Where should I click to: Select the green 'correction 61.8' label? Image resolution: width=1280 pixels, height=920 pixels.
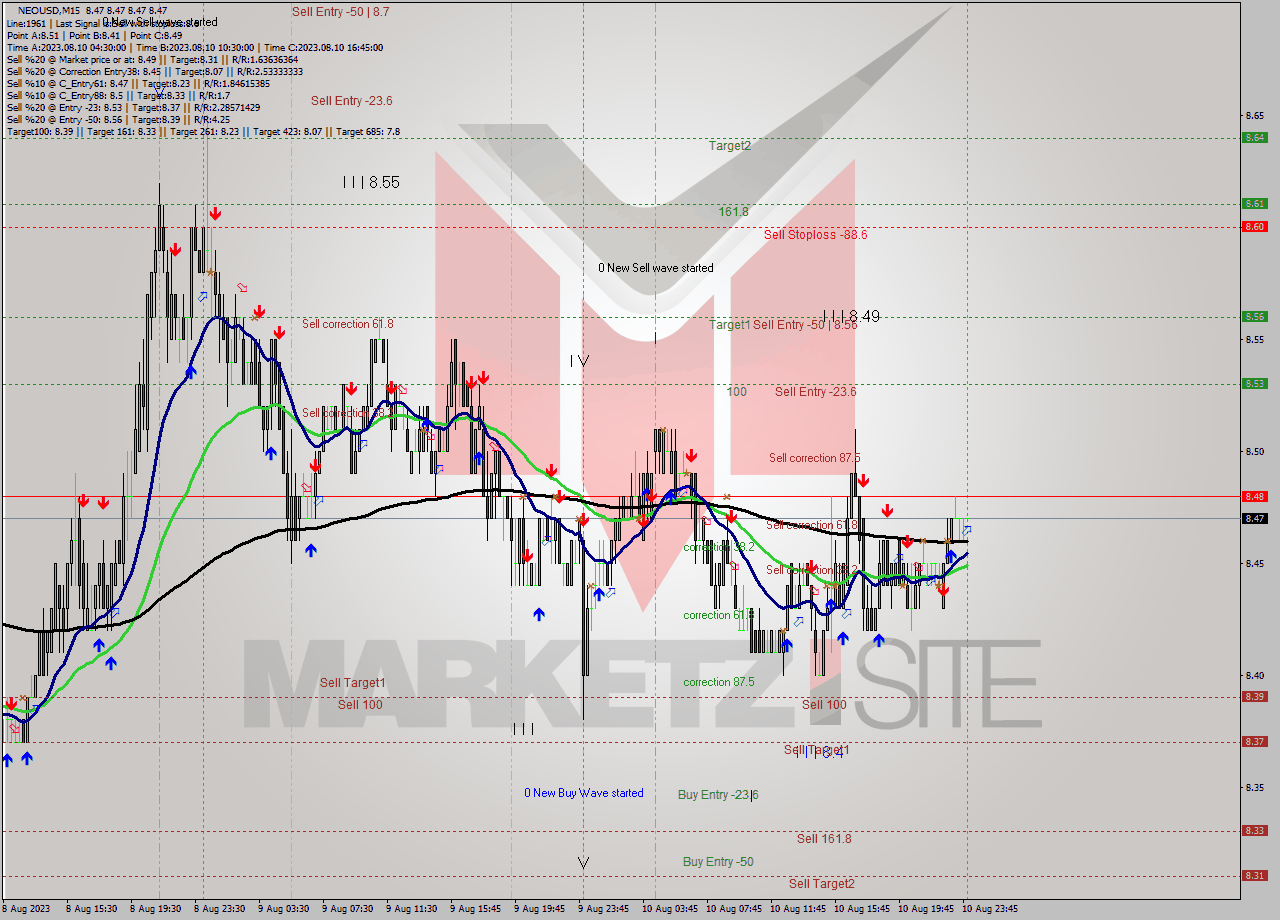coord(719,615)
